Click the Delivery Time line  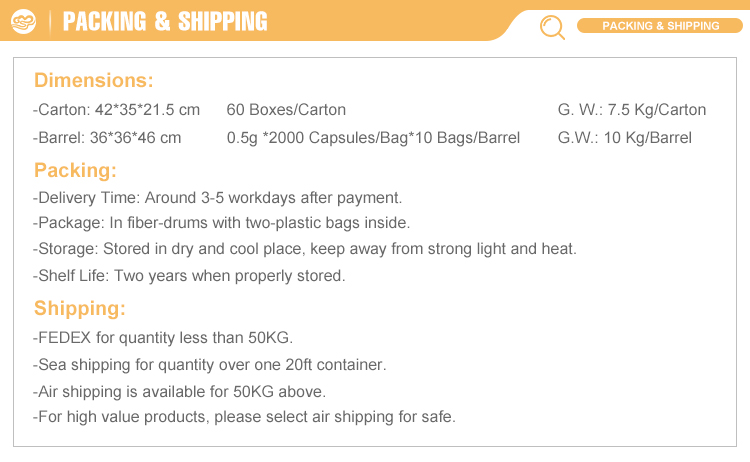point(218,198)
